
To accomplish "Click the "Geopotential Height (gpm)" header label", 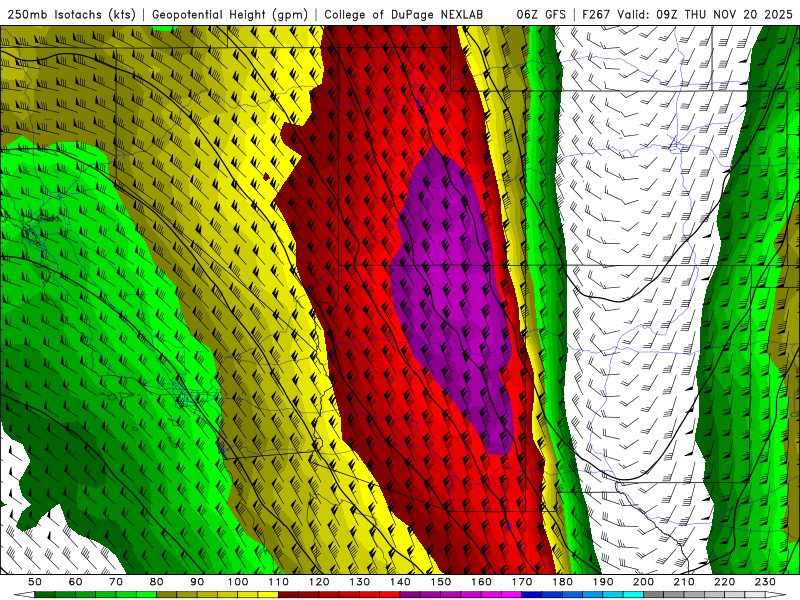I will [230, 14].
